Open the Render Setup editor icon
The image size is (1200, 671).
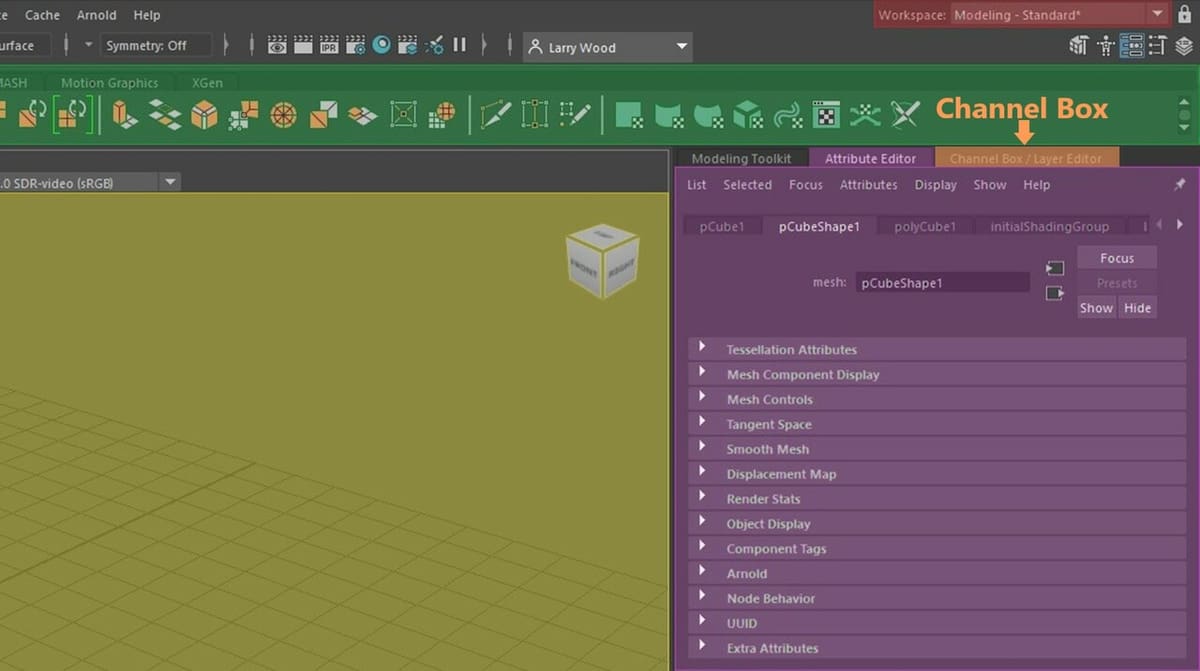(x=407, y=45)
